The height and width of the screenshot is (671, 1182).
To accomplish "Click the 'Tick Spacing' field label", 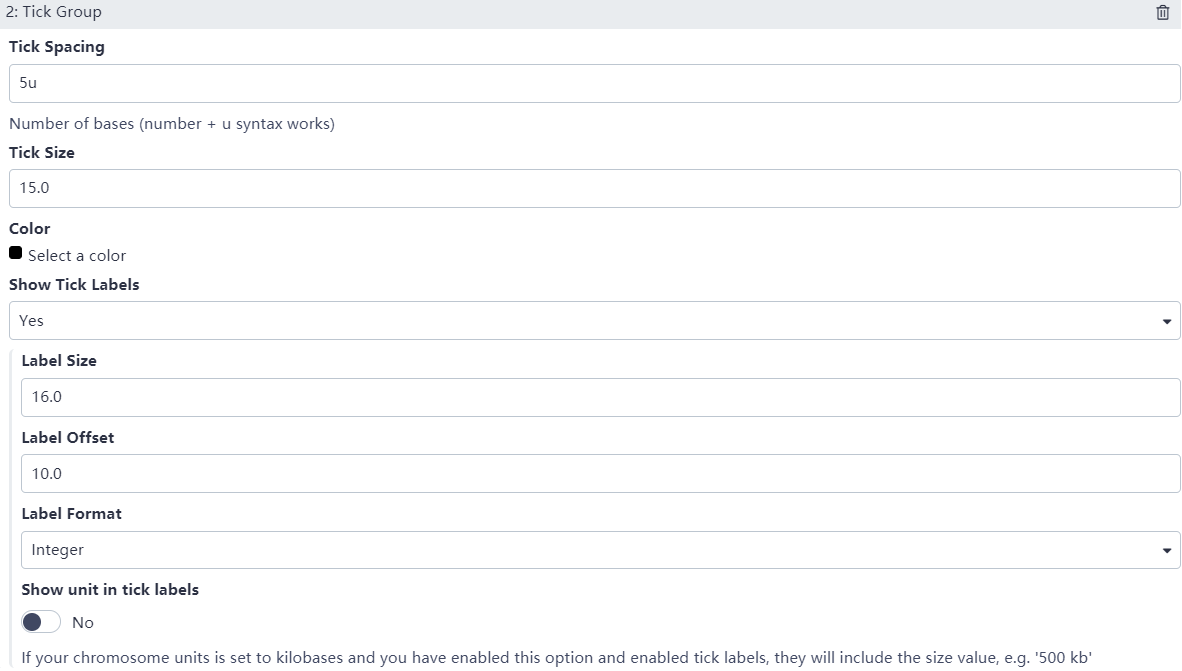I will click(57, 47).
